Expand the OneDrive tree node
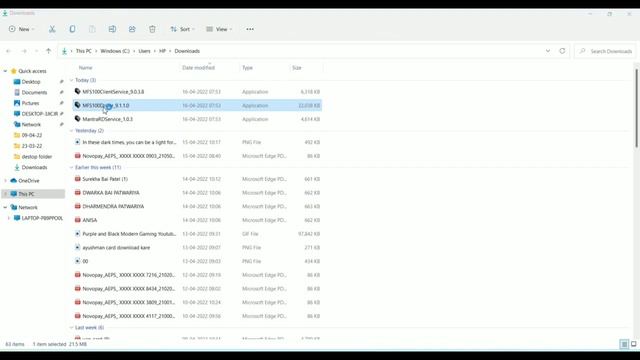640x360 pixels. click(x=5, y=180)
